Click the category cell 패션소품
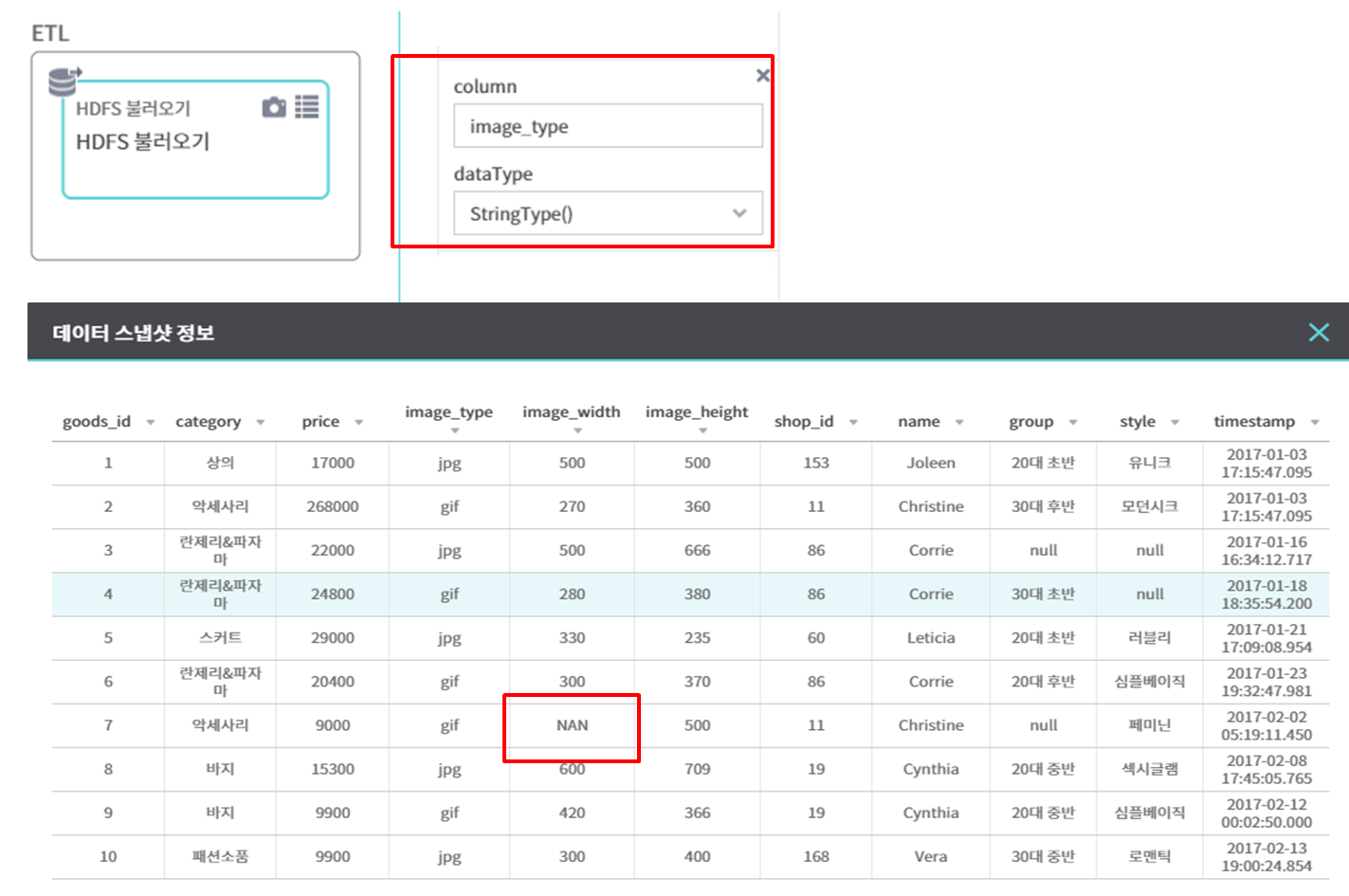1349x896 pixels. [x=220, y=857]
